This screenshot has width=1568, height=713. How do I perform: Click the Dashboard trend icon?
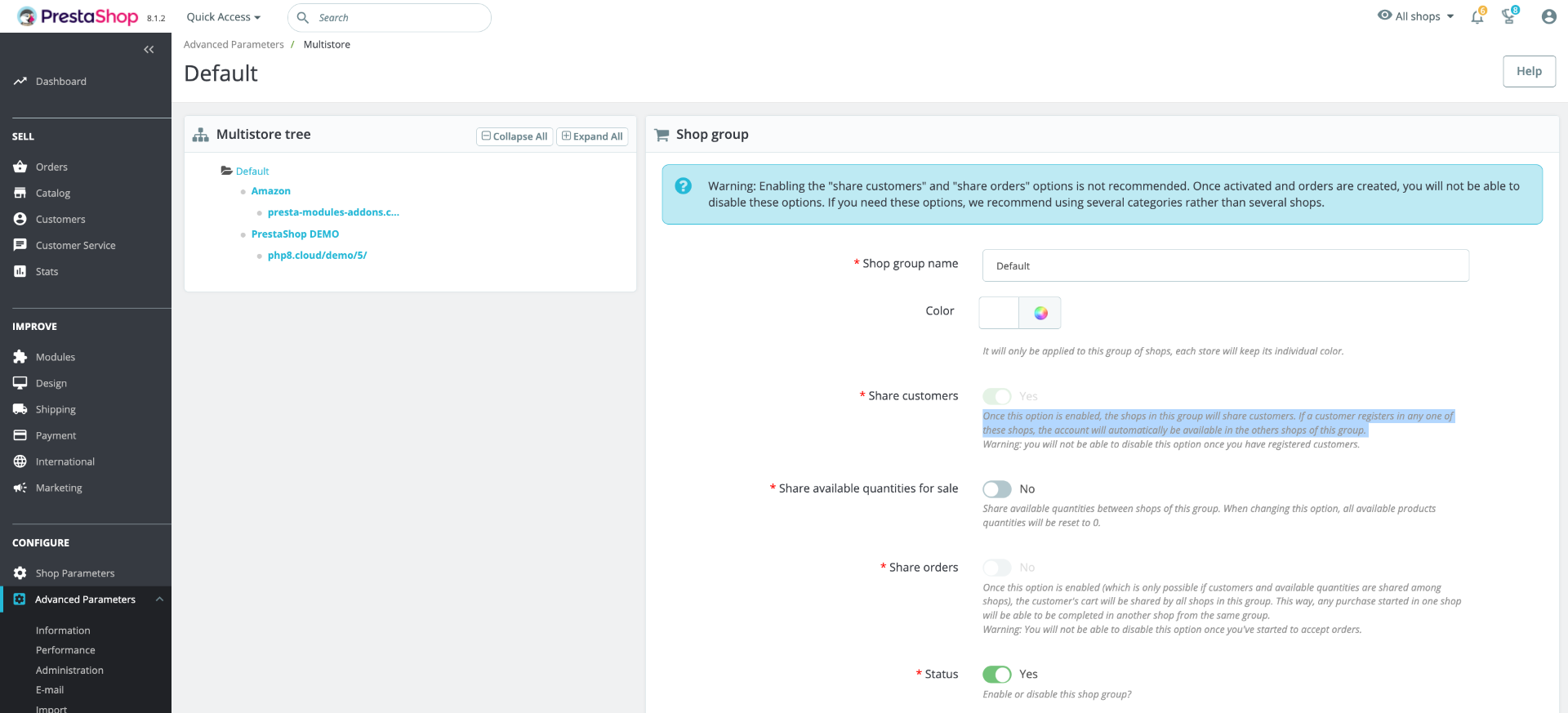pyautogui.click(x=20, y=82)
